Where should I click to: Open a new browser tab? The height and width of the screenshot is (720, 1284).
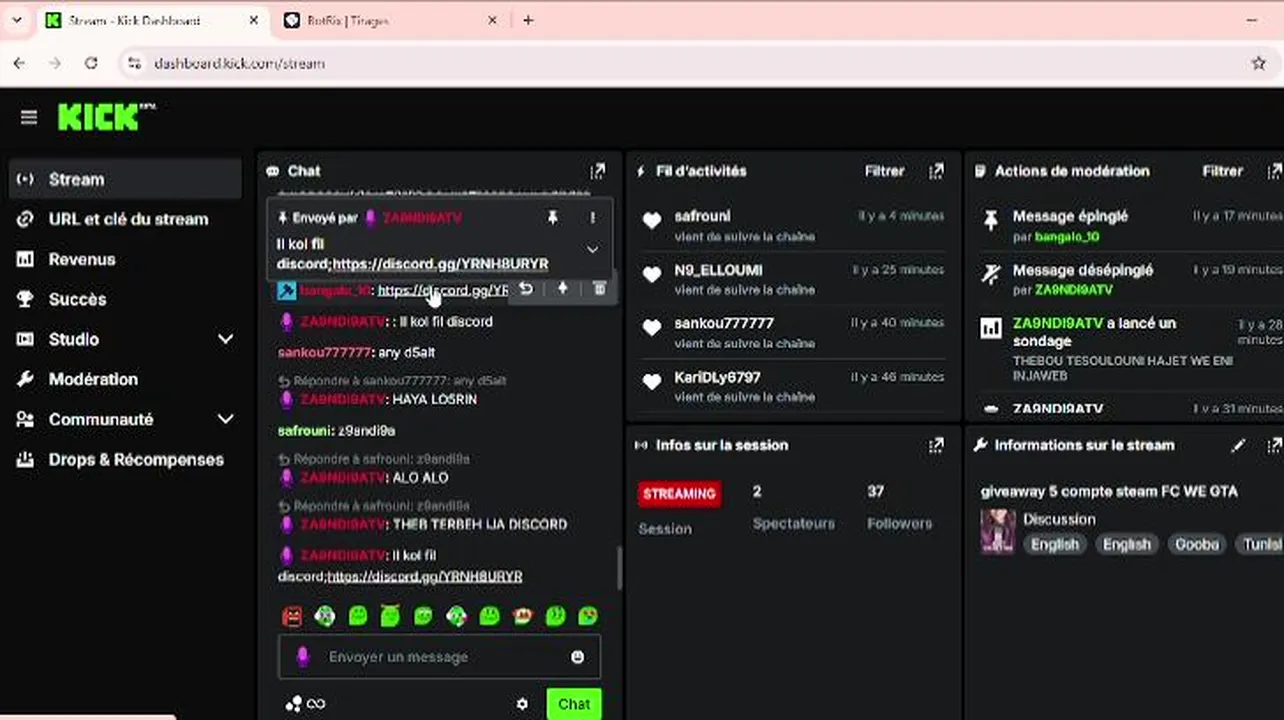(528, 20)
